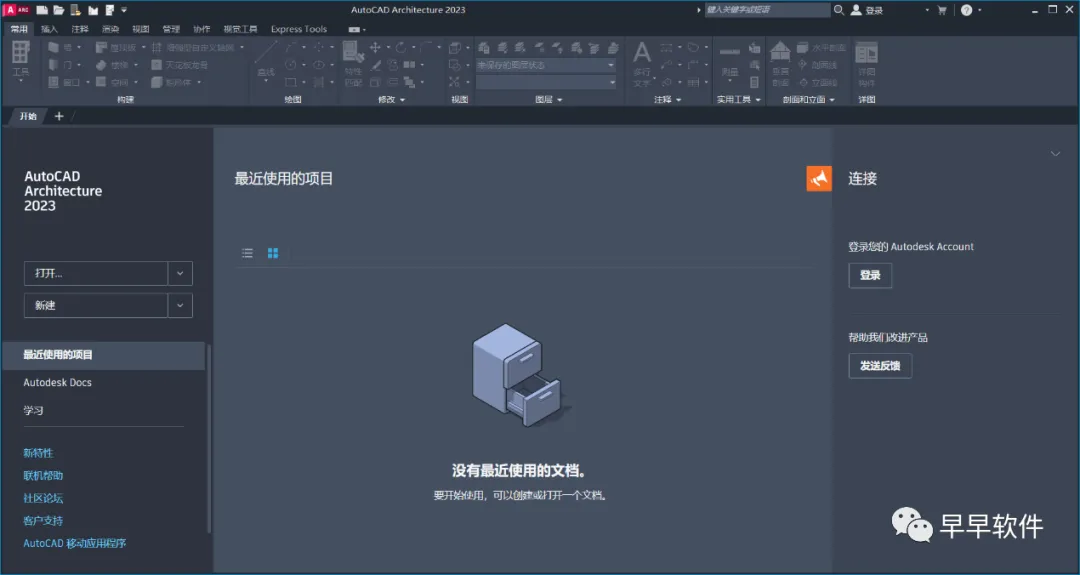1080x575 pixels.
Task: Open the Autodesk App Store cart icon
Action: [942, 10]
